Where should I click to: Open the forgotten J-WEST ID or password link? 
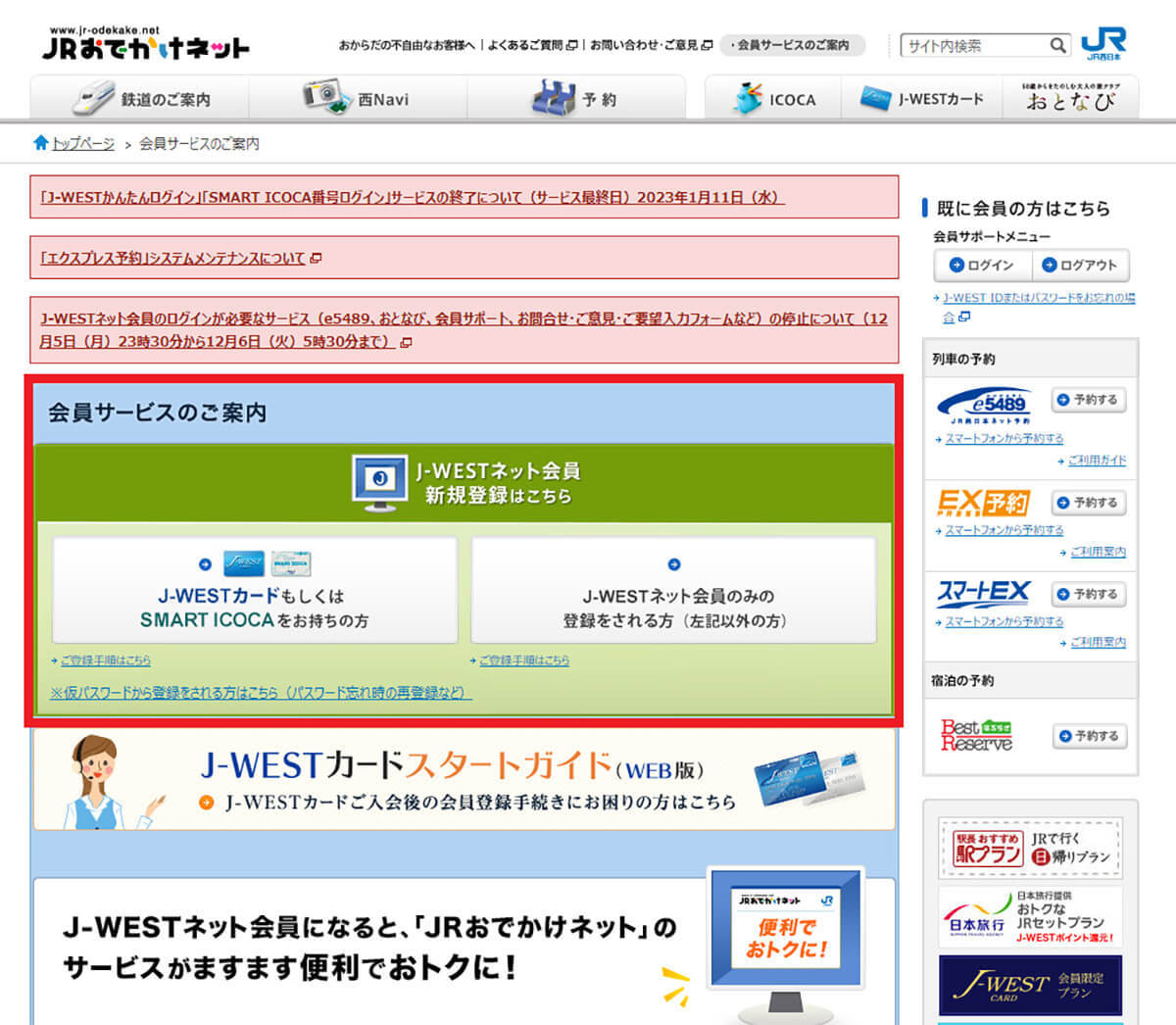[1039, 307]
